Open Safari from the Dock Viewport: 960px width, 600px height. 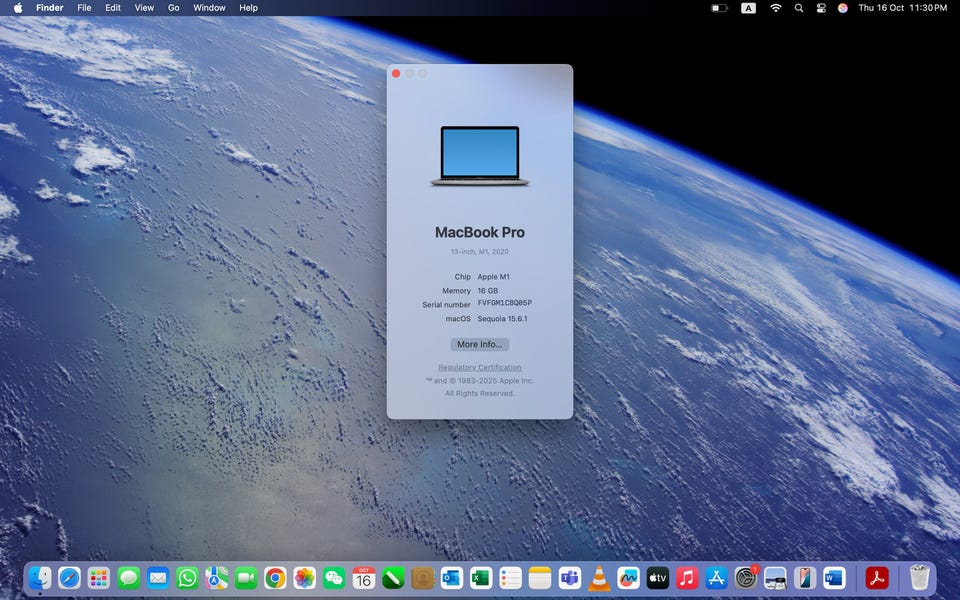(69, 578)
